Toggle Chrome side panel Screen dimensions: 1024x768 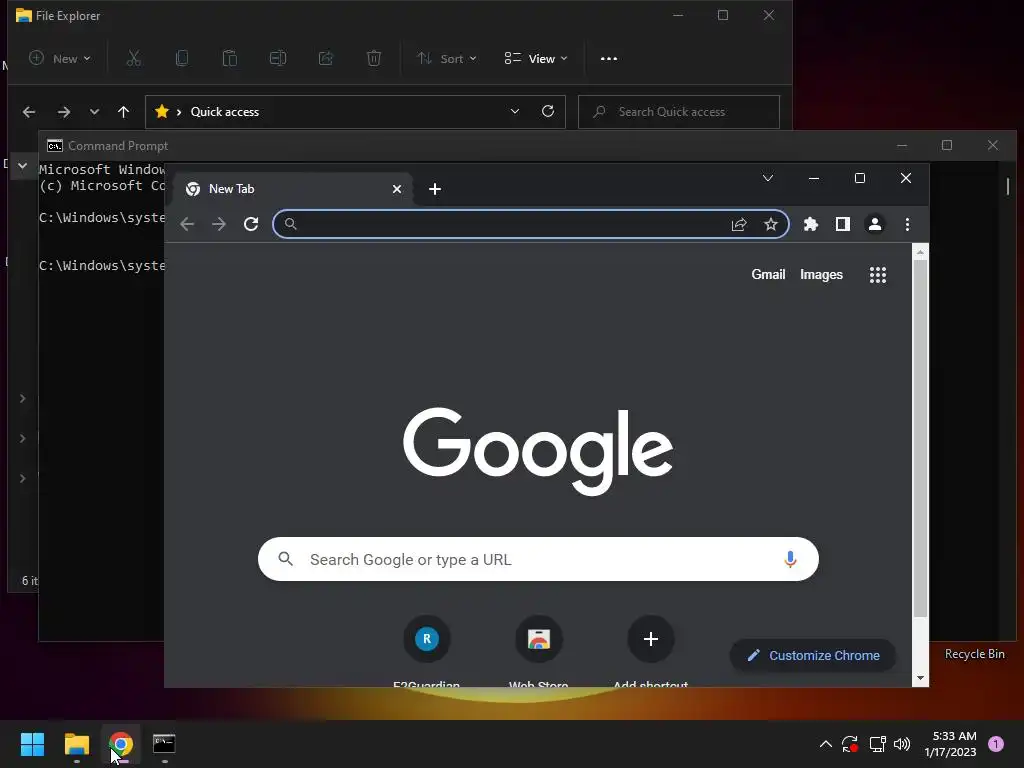click(x=842, y=224)
